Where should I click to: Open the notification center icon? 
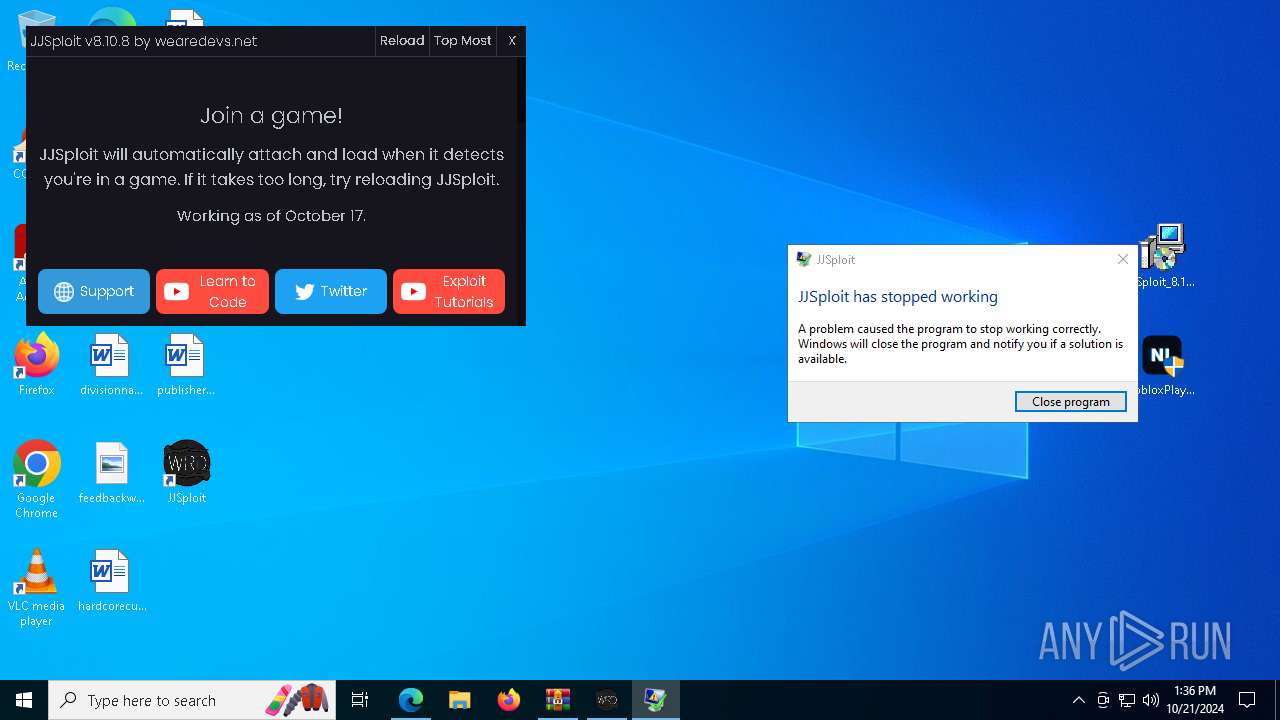click(x=1247, y=700)
